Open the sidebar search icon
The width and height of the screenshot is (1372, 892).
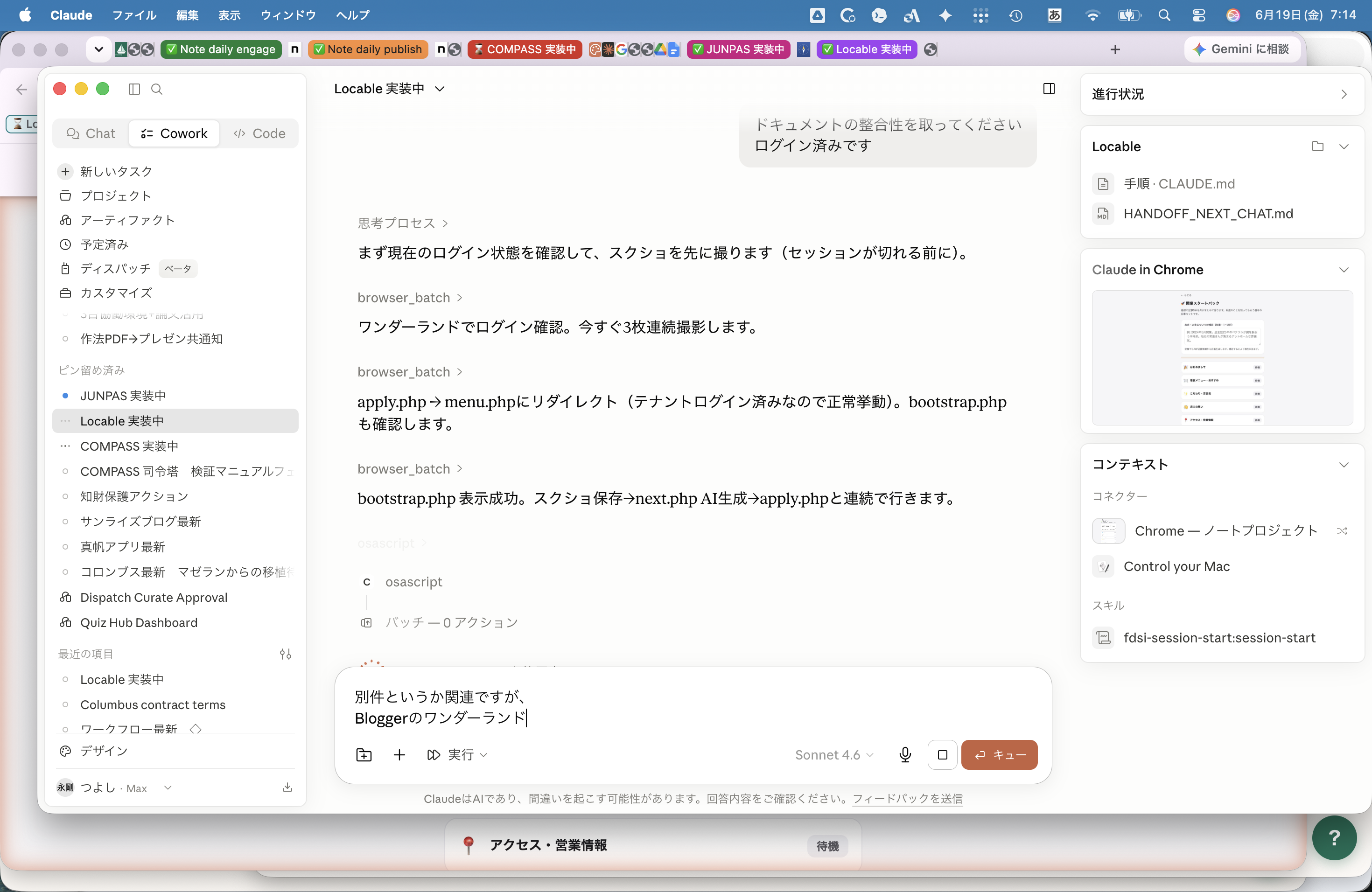157,89
